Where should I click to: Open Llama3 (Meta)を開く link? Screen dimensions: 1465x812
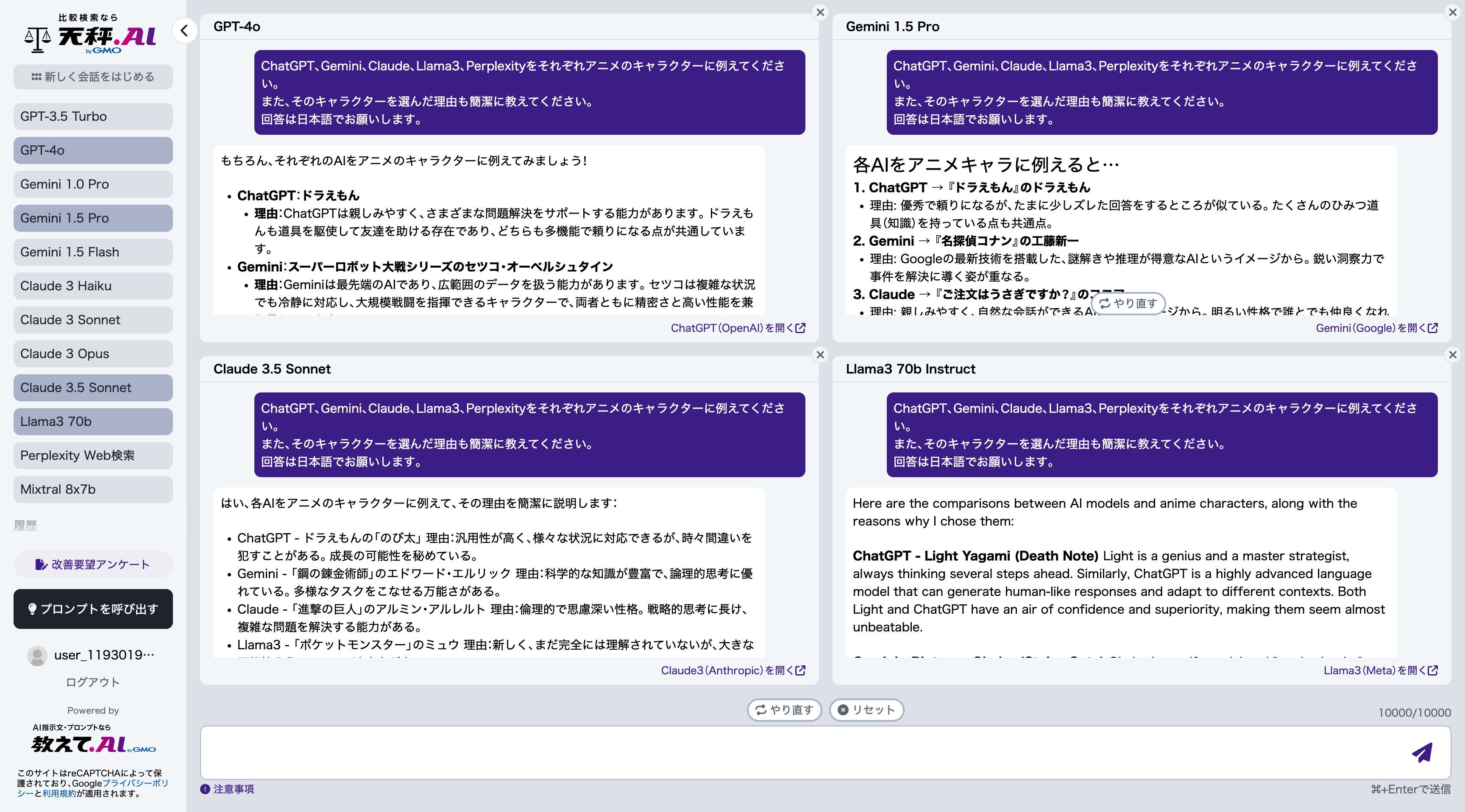[1380, 670]
